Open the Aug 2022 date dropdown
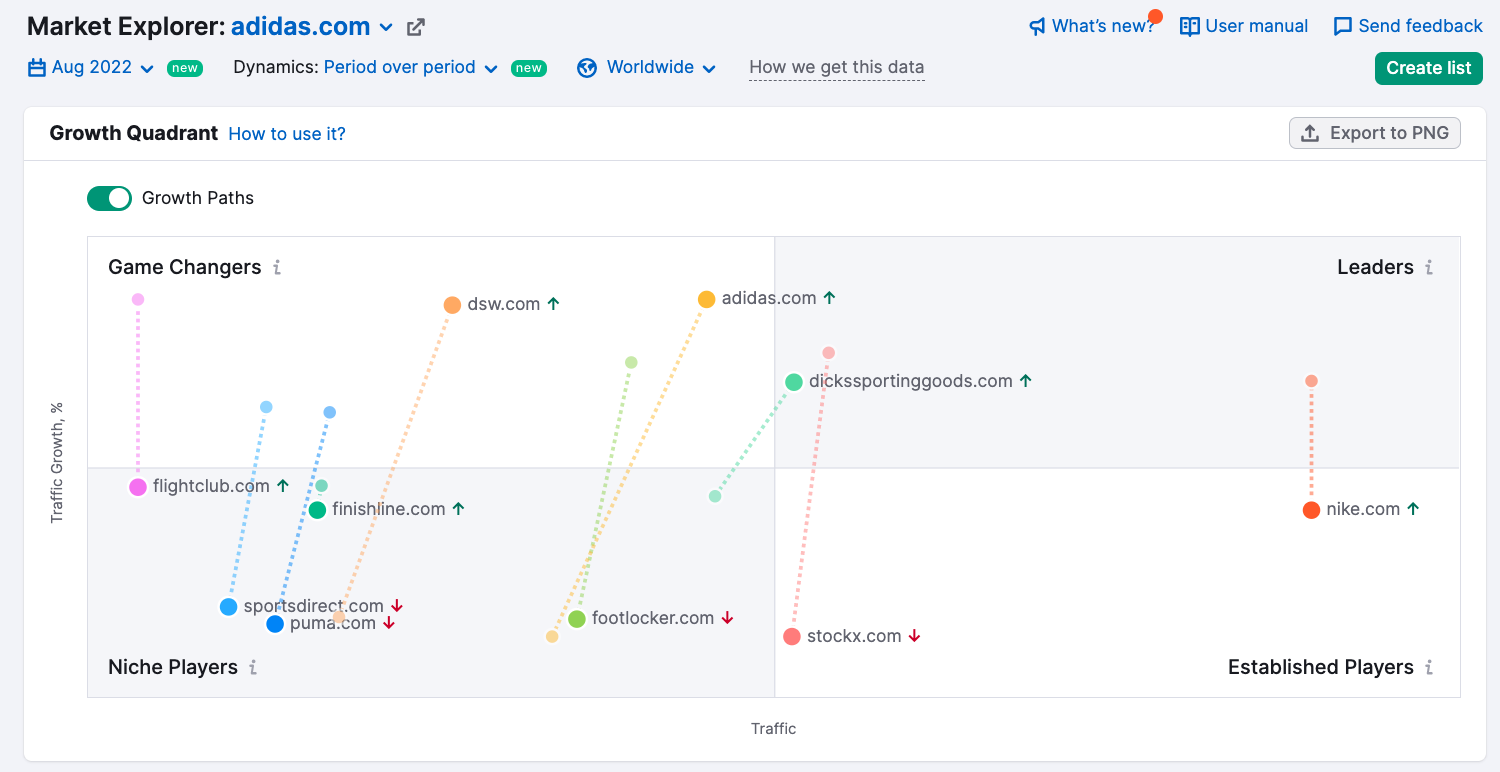Image resolution: width=1500 pixels, height=772 pixels. (91, 68)
